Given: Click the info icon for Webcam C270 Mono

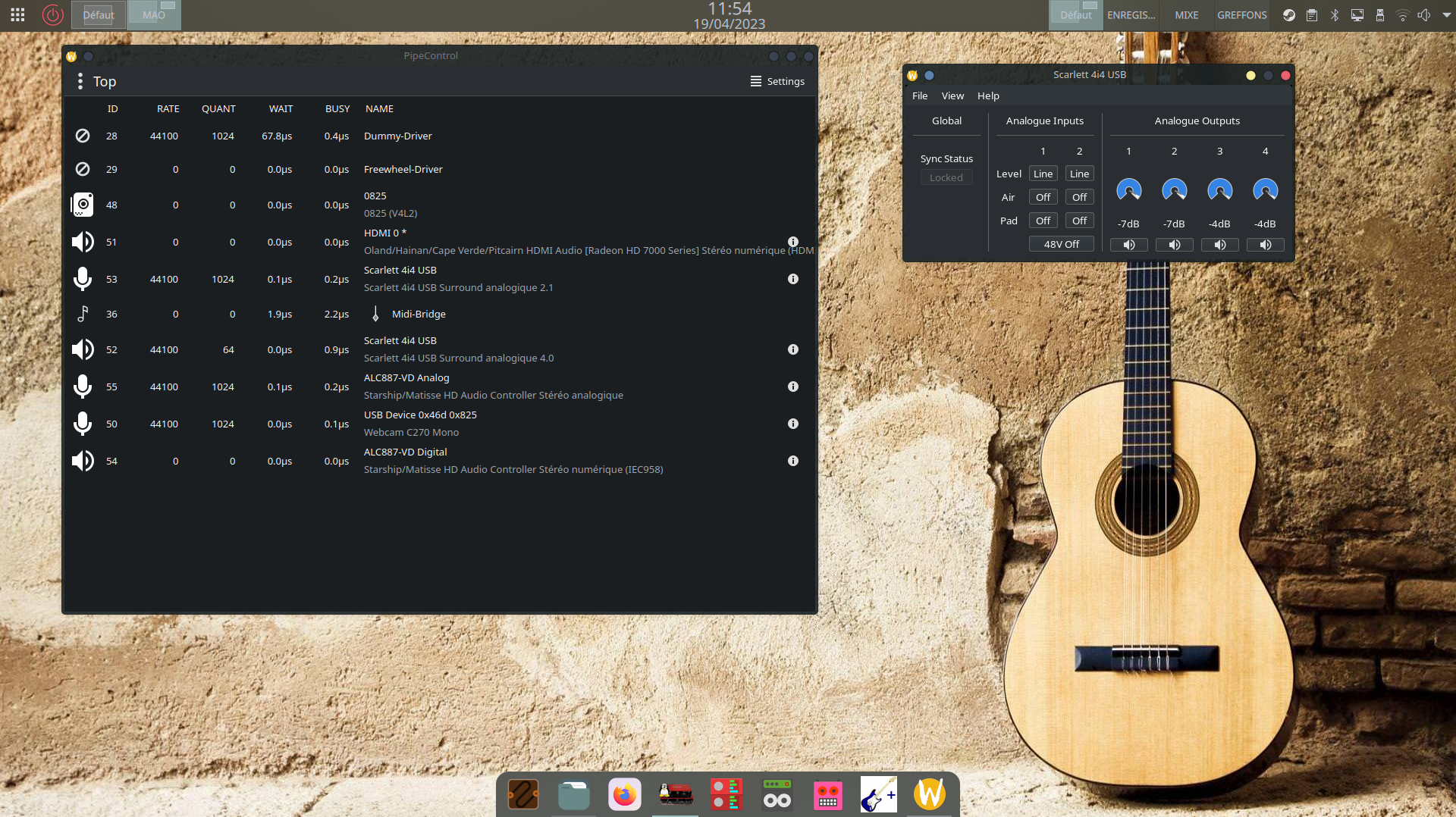Looking at the screenshot, I should (x=792, y=424).
